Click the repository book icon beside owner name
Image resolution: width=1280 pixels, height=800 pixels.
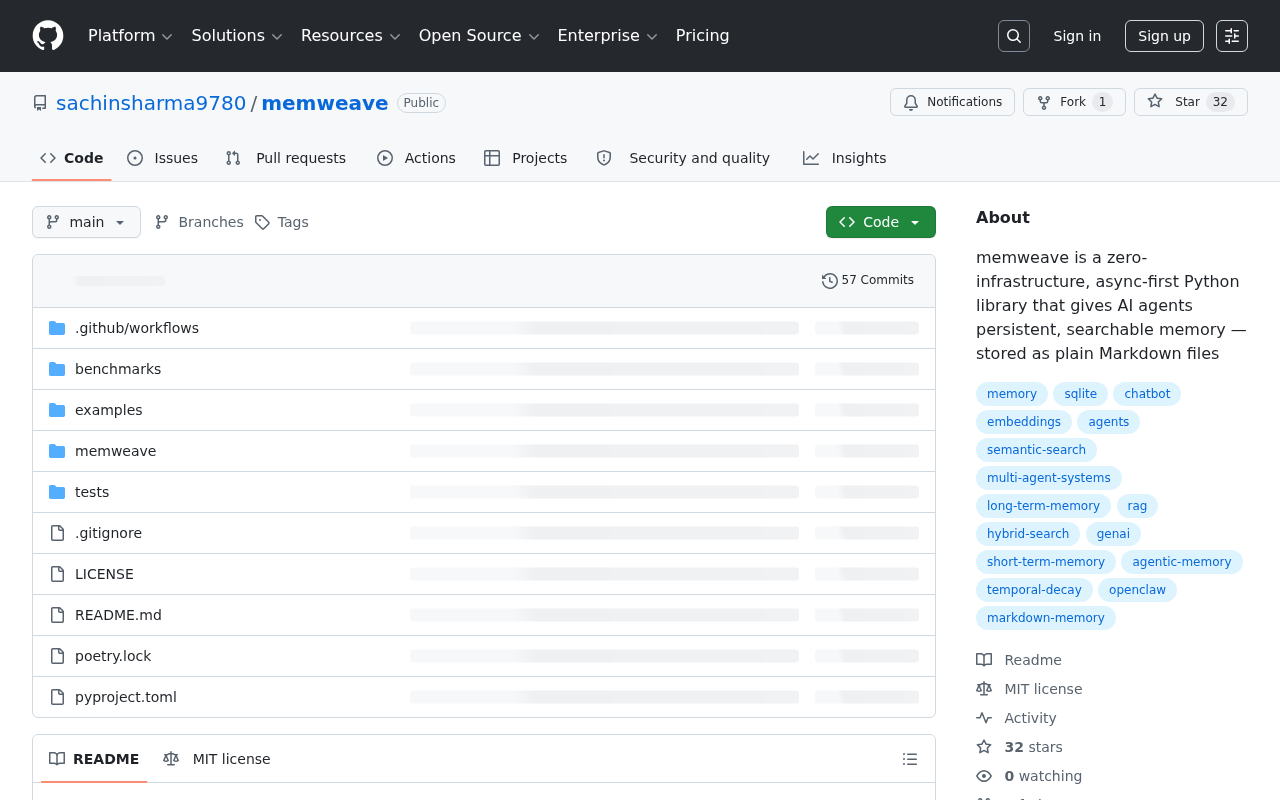(x=40, y=103)
